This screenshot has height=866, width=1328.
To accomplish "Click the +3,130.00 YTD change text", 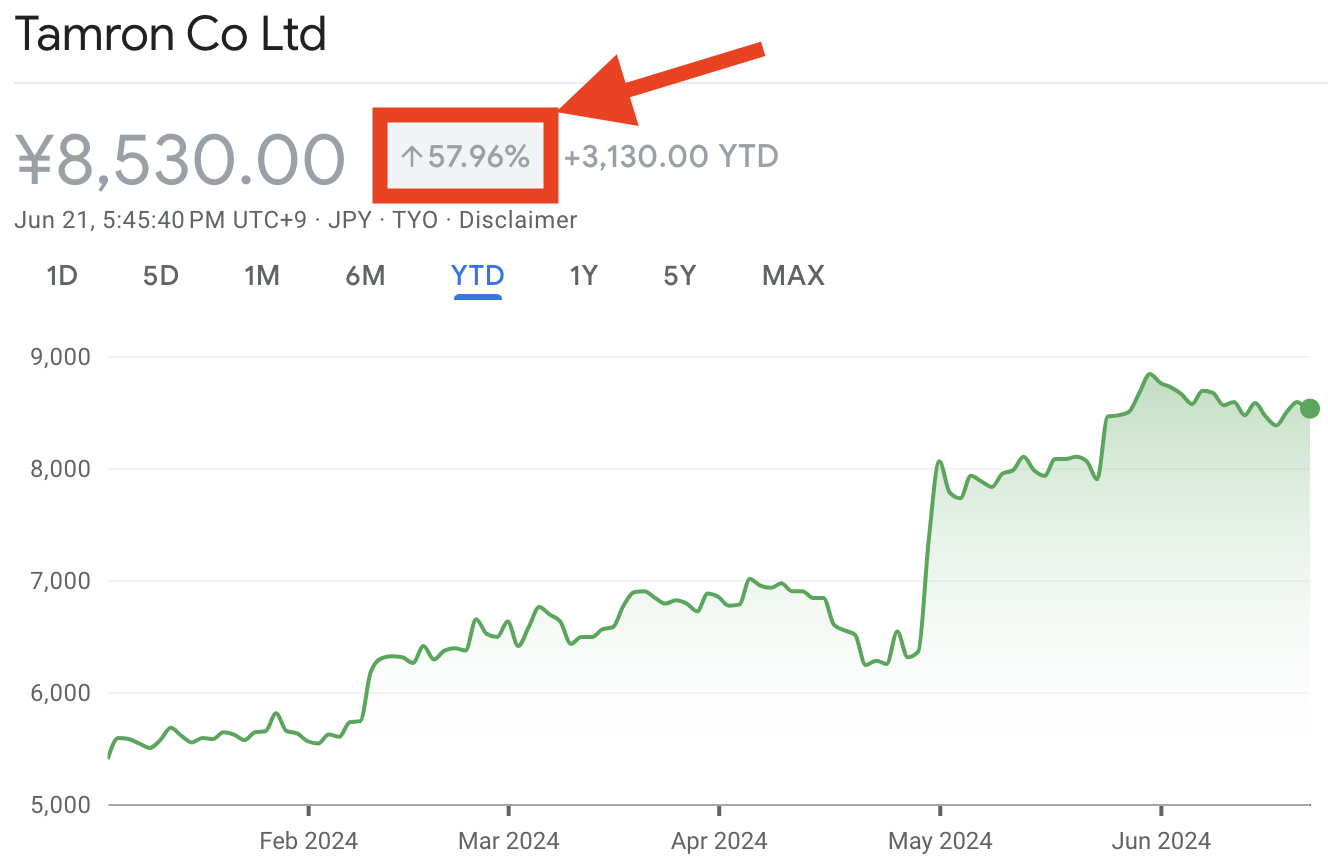I will coord(671,157).
